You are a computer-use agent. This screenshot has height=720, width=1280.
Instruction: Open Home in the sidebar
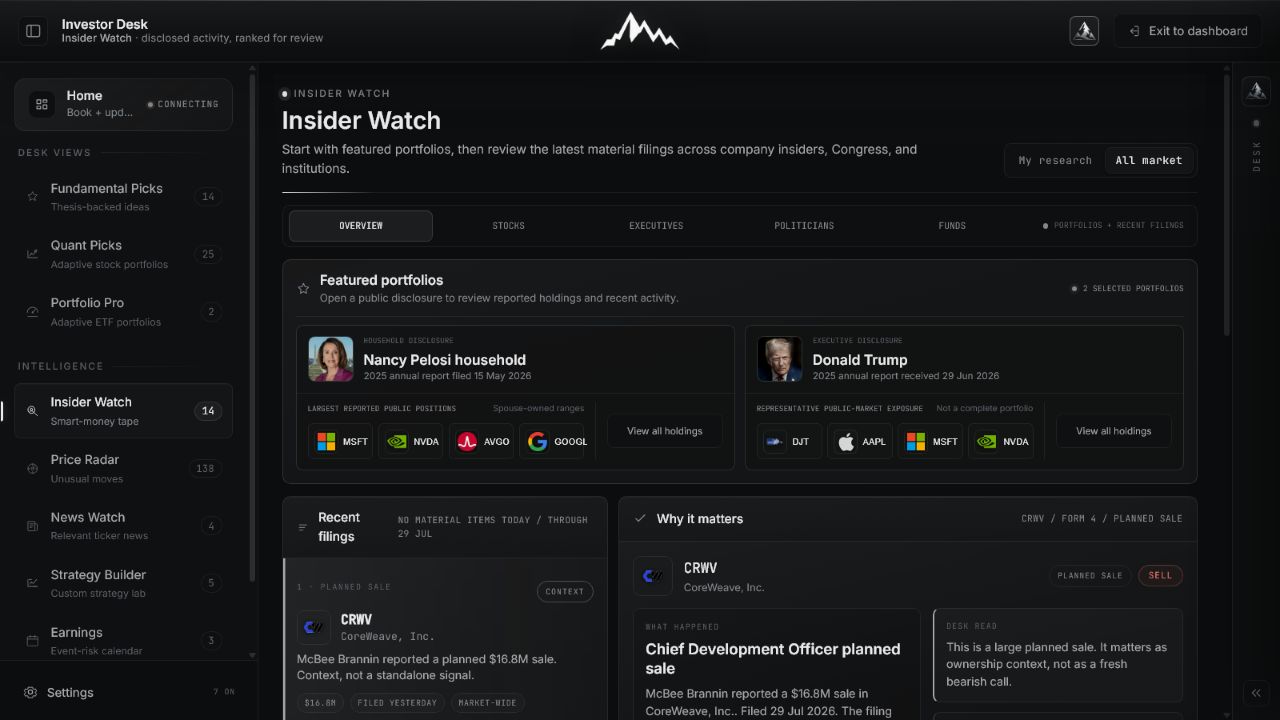tap(123, 104)
